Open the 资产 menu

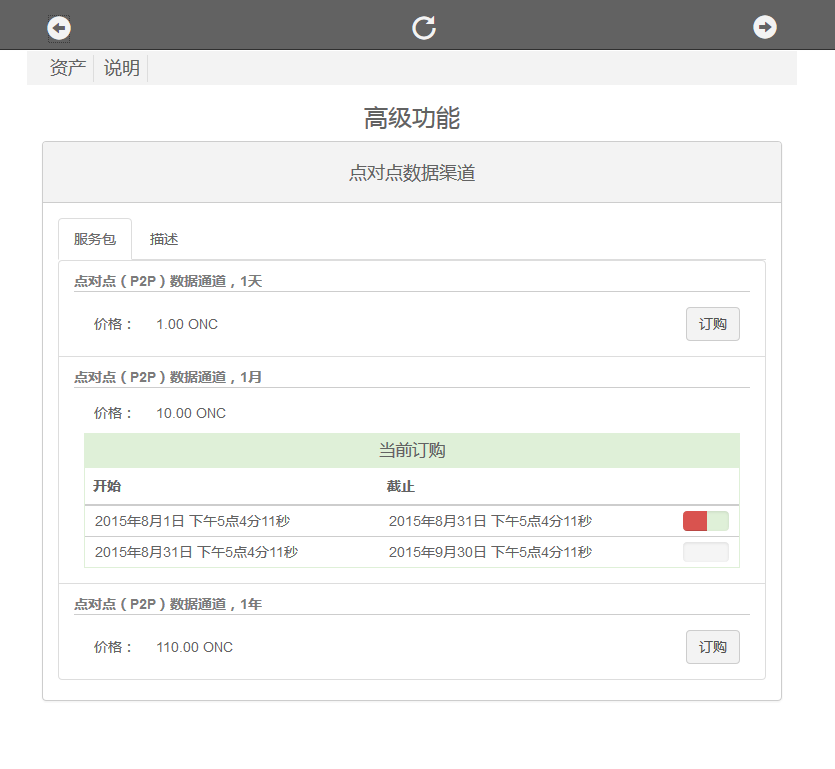click(67, 69)
